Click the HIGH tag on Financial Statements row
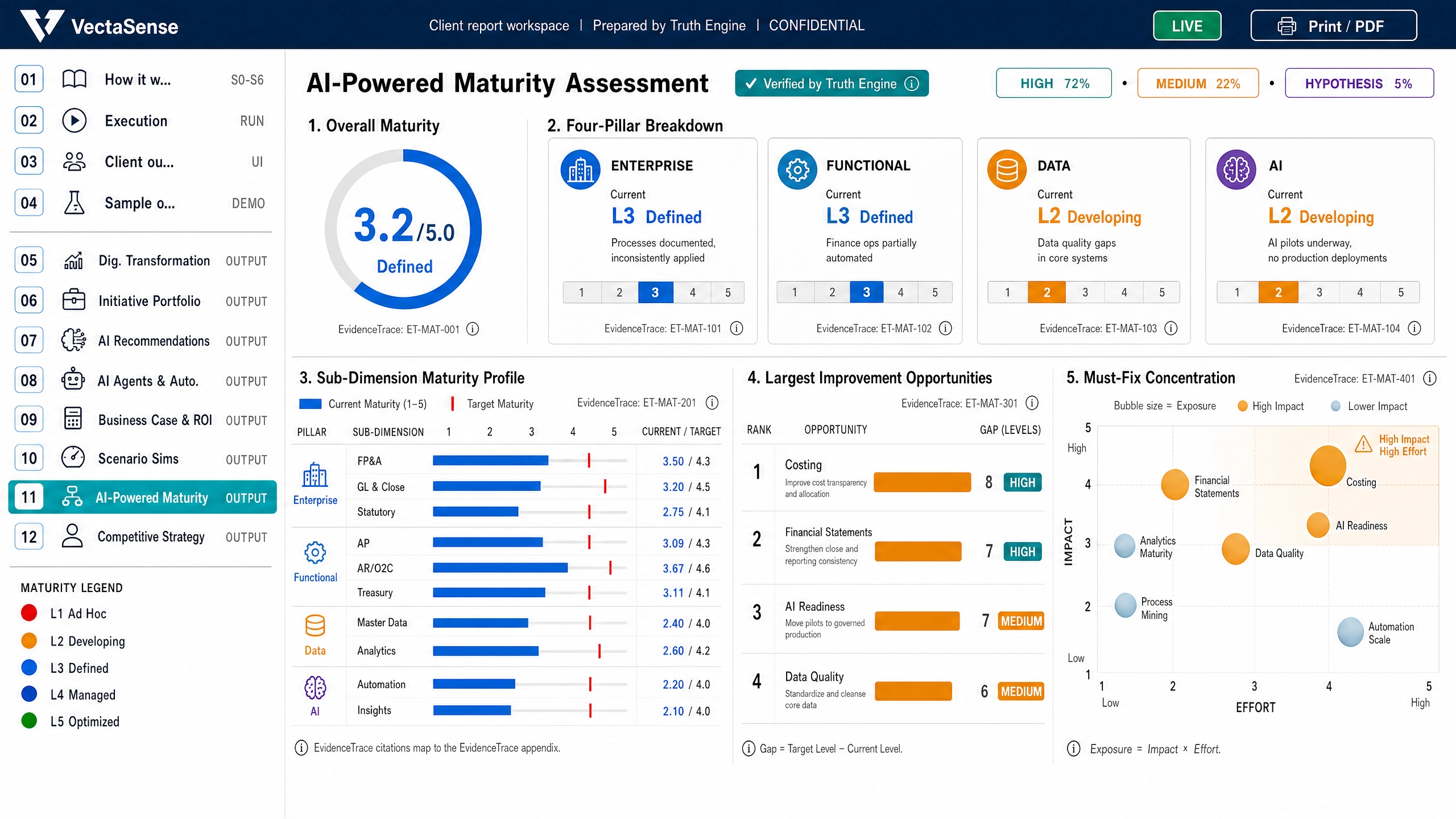Viewport: 1456px width, 819px height. [x=1022, y=551]
